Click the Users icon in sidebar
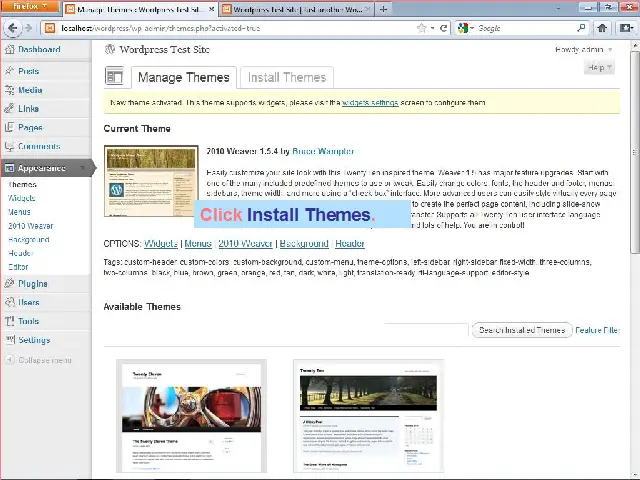This screenshot has width=640, height=480. click(9, 302)
